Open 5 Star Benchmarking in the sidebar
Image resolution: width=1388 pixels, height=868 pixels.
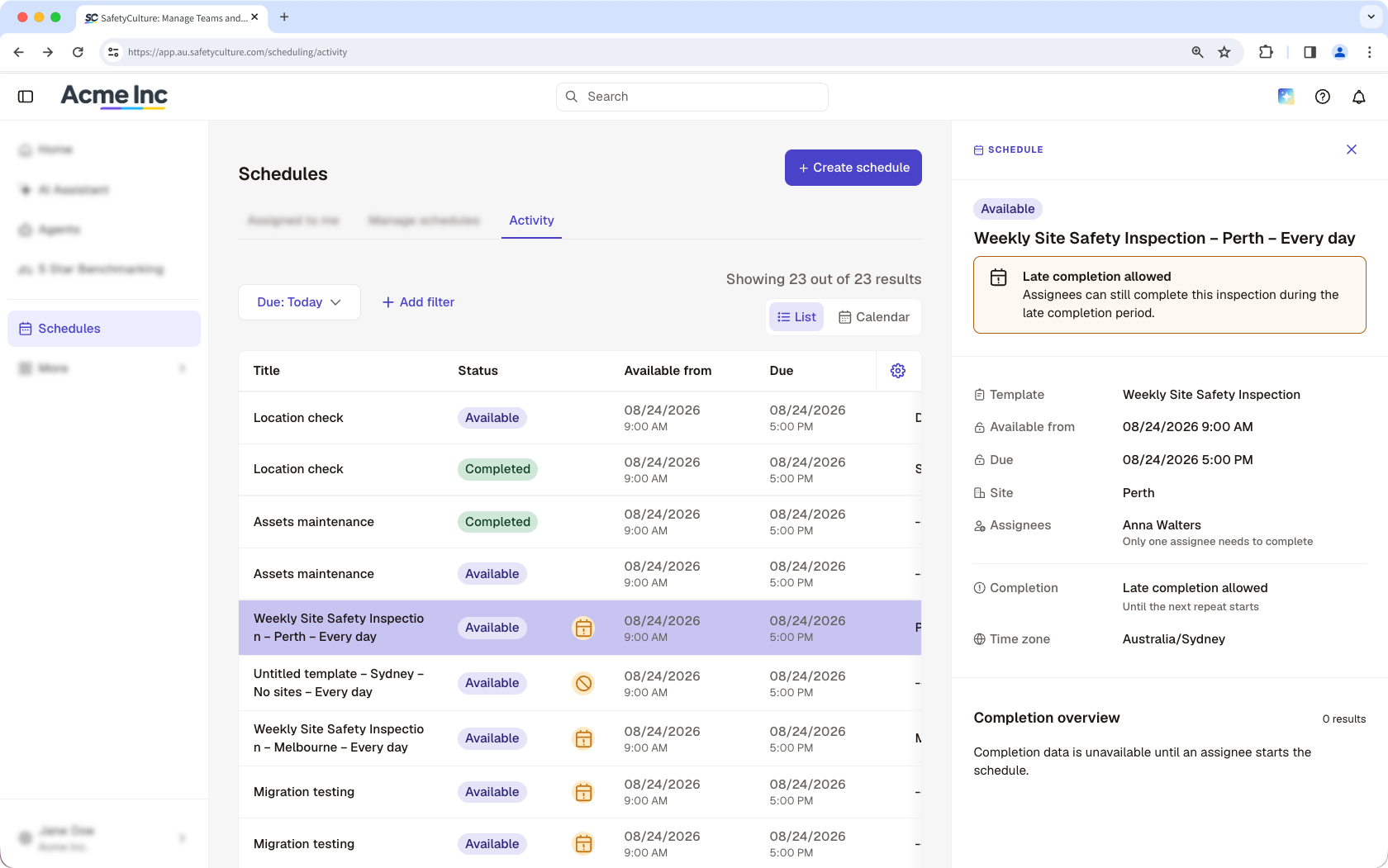pos(104,269)
